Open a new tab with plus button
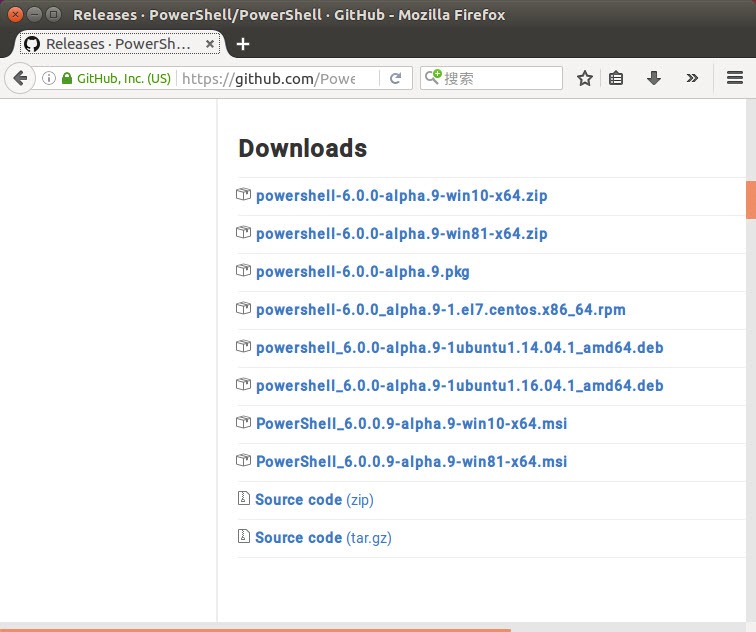756x632 pixels. click(243, 44)
